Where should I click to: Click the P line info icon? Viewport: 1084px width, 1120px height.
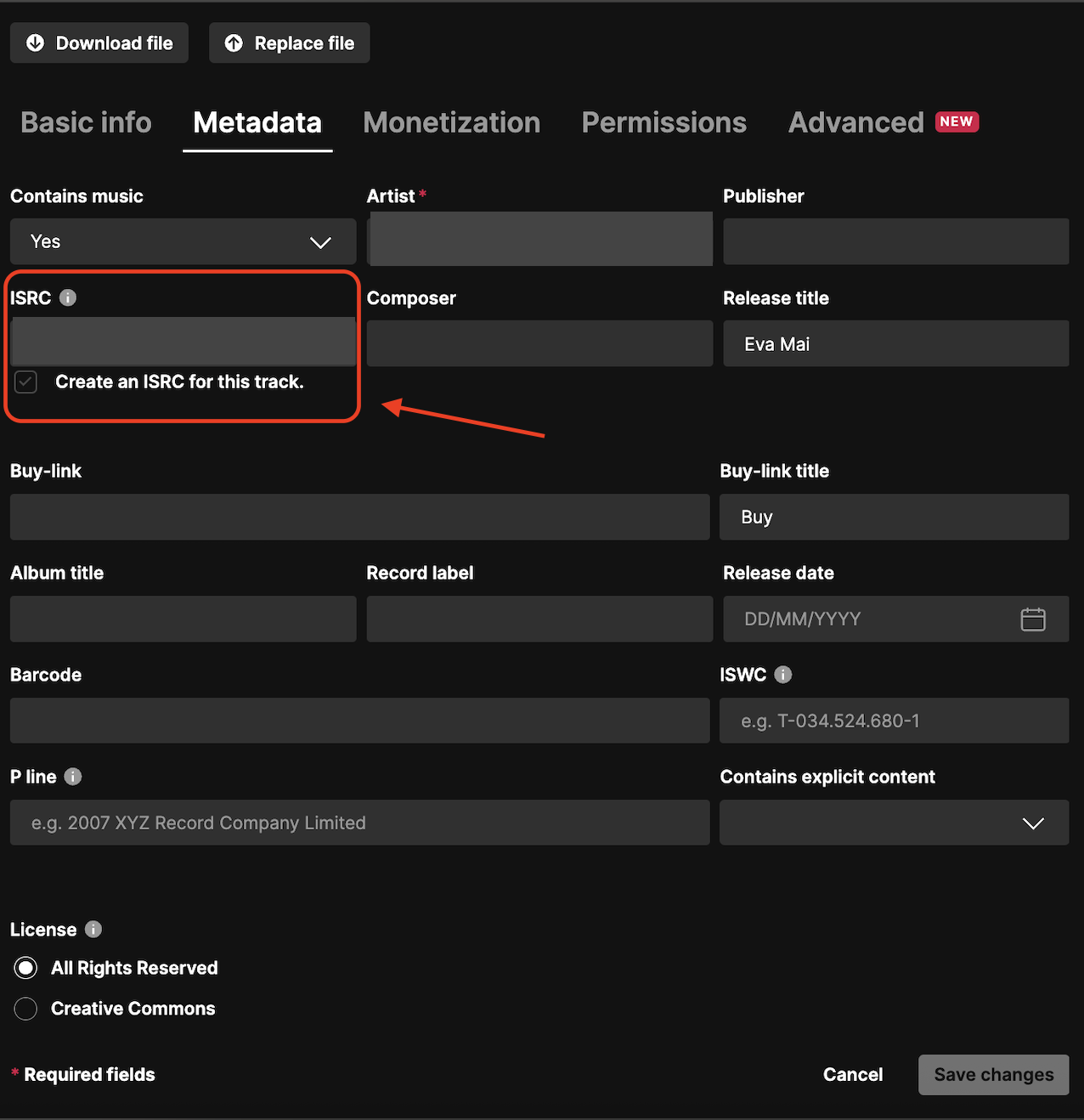pyautogui.click(x=72, y=776)
